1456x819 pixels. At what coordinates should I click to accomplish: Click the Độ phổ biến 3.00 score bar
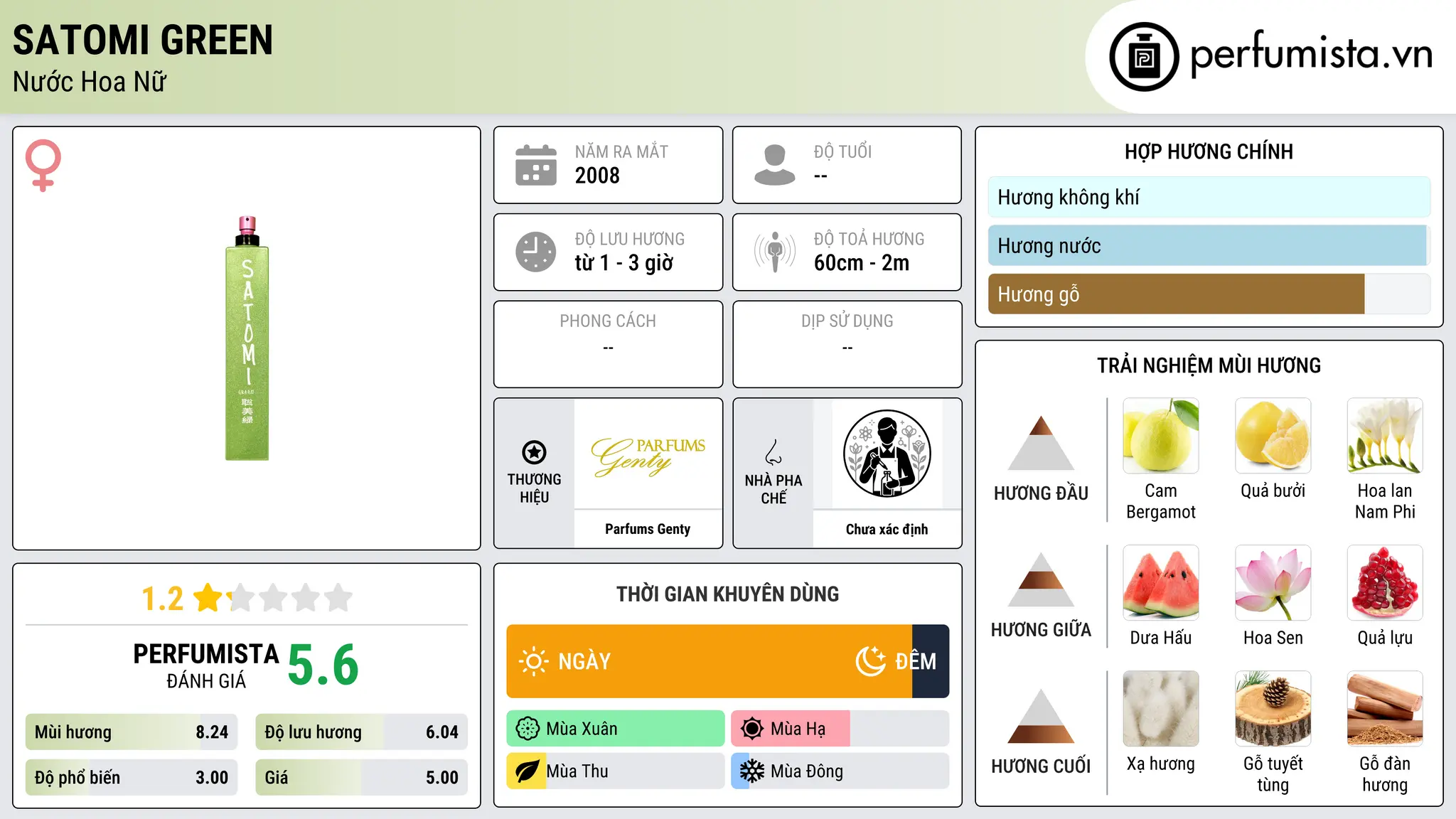132,778
